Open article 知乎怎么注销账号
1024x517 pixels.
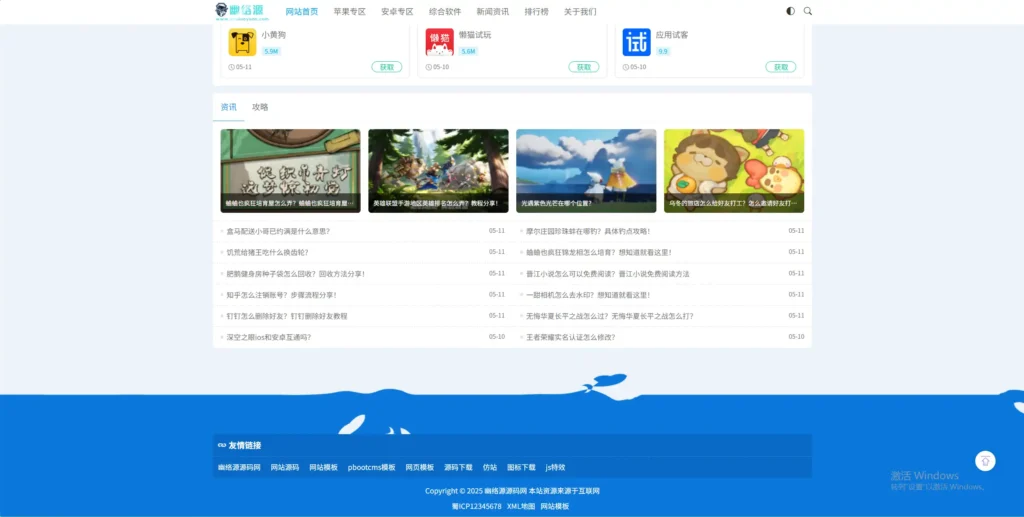pos(281,295)
